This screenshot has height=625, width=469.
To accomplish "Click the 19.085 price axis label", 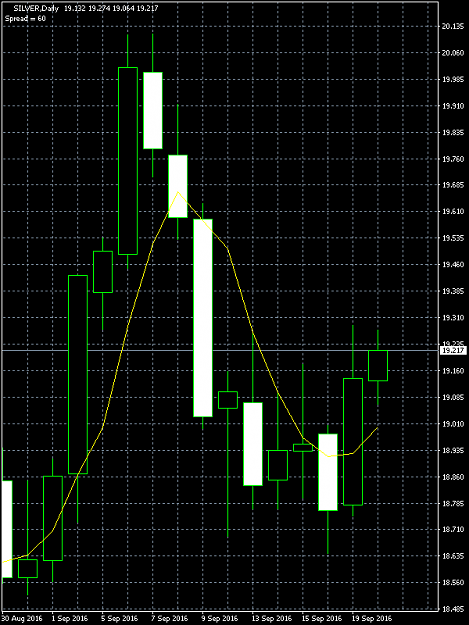I will [453, 397].
